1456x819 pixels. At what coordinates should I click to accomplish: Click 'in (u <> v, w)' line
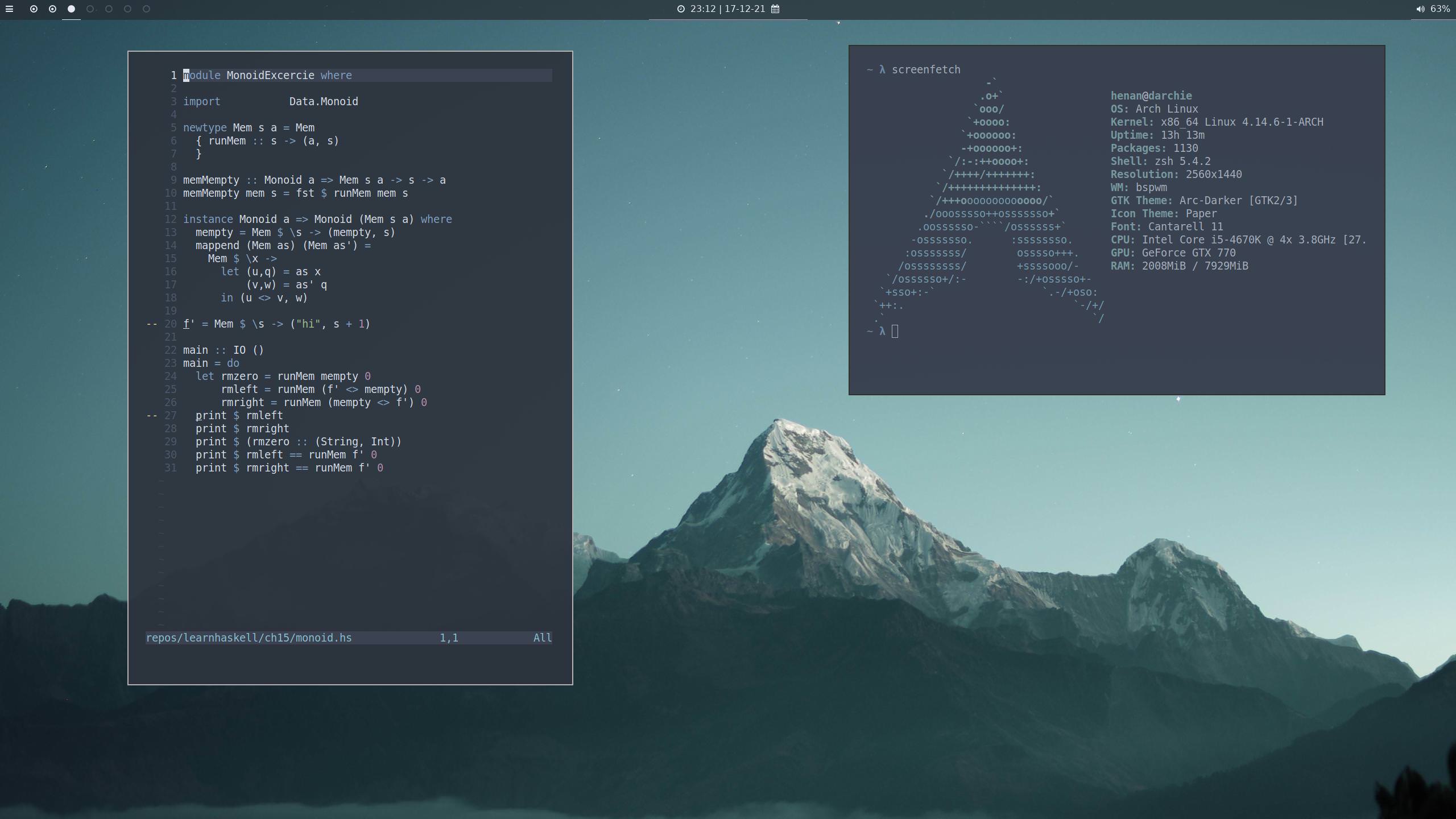tap(264, 297)
